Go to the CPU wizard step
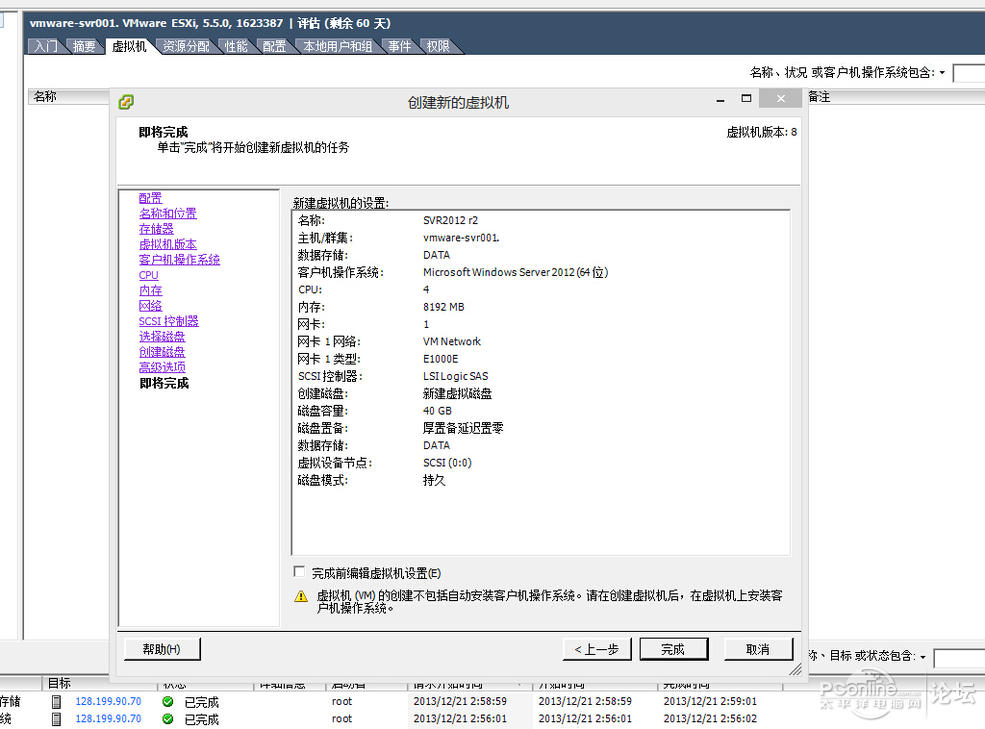 [148, 275]
